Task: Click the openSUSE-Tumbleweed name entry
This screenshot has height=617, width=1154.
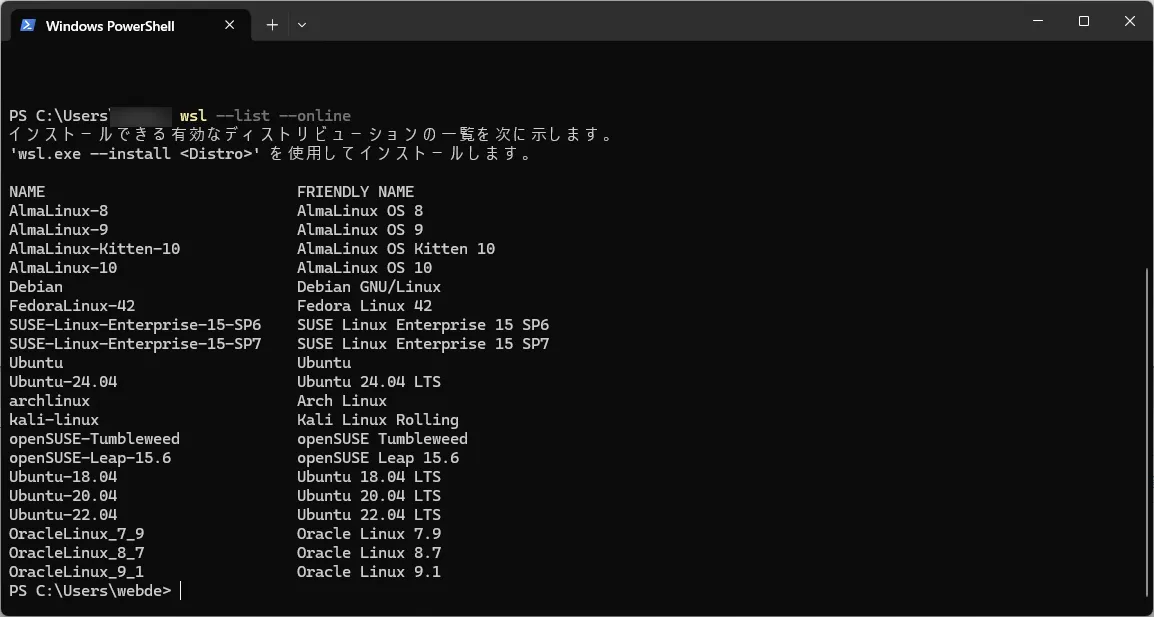Action: point(94,440)
